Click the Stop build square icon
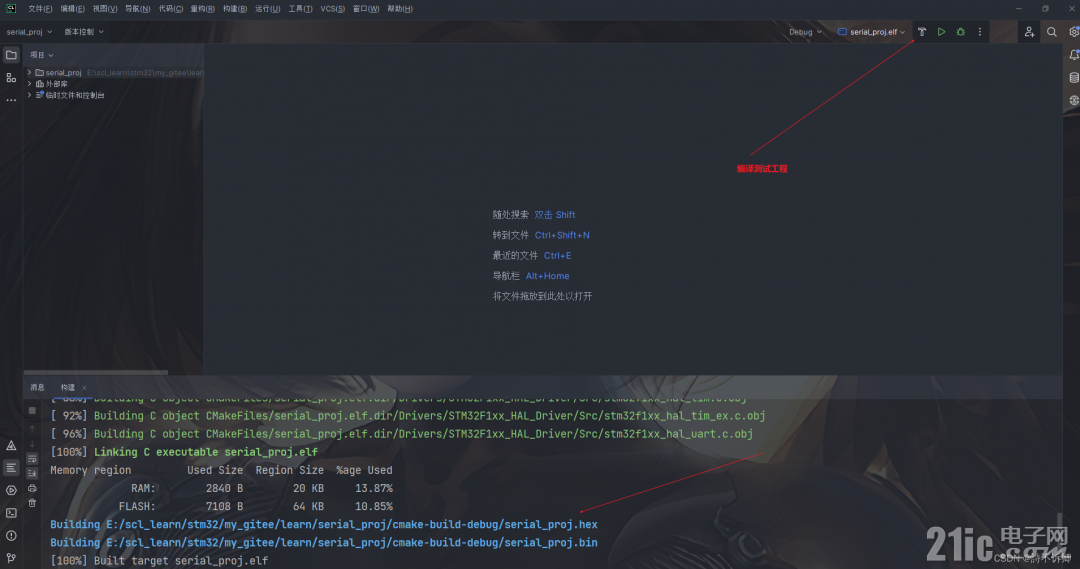 click(x=32, y=411)
